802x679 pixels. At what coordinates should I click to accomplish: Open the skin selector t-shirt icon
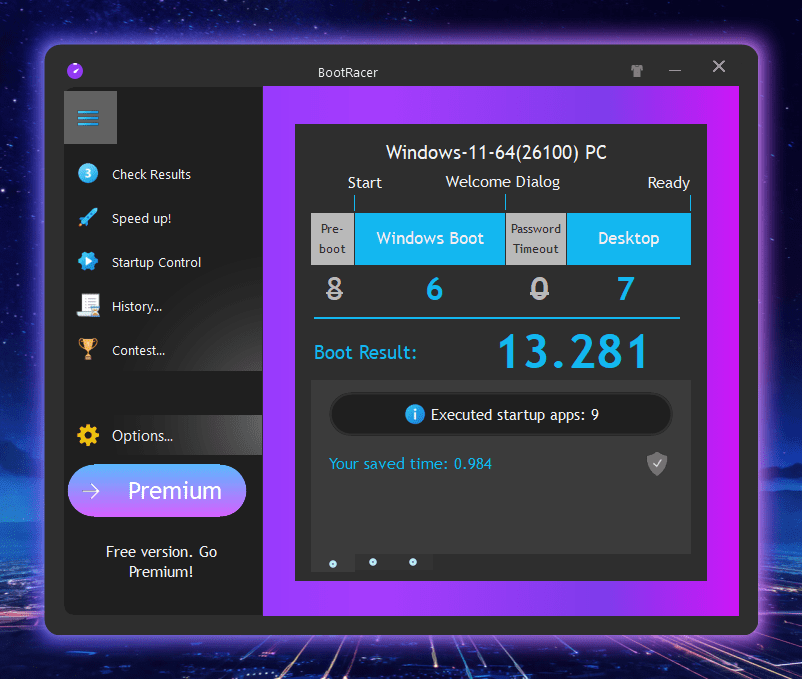pyautogui.click(x=637, y=71)
